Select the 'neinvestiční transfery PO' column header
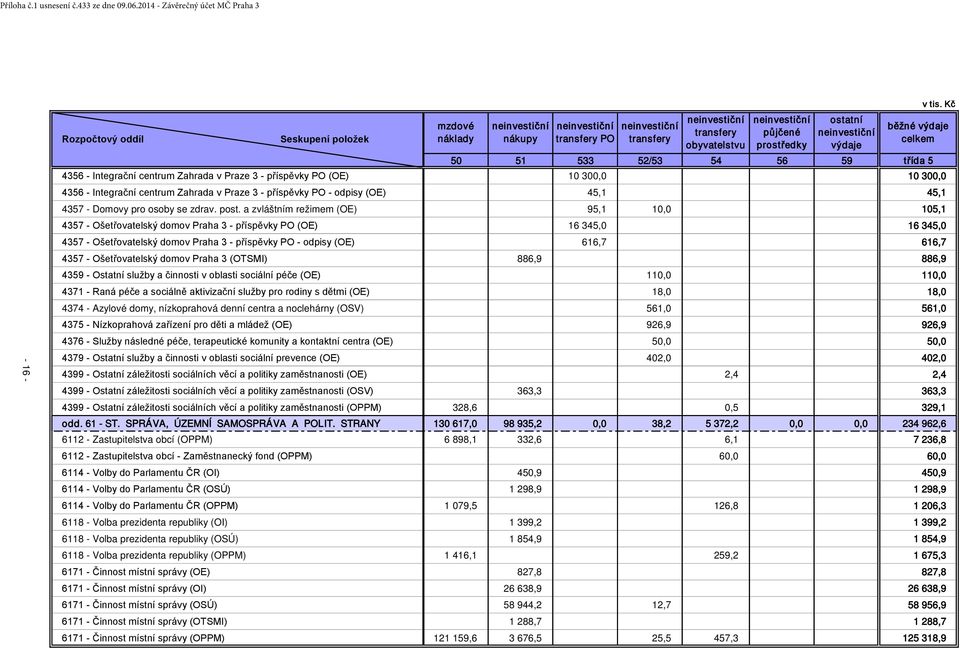 coord(585,133)
